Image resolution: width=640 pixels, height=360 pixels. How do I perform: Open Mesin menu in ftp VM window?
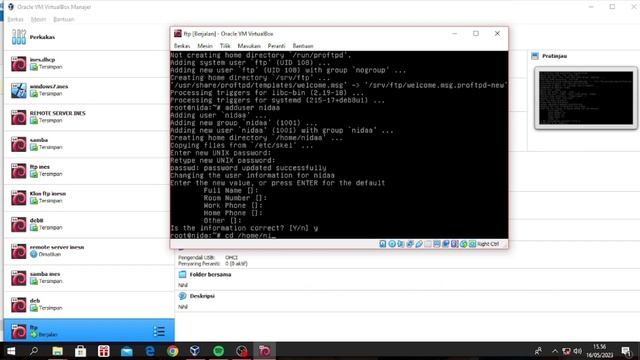[205, 46]
